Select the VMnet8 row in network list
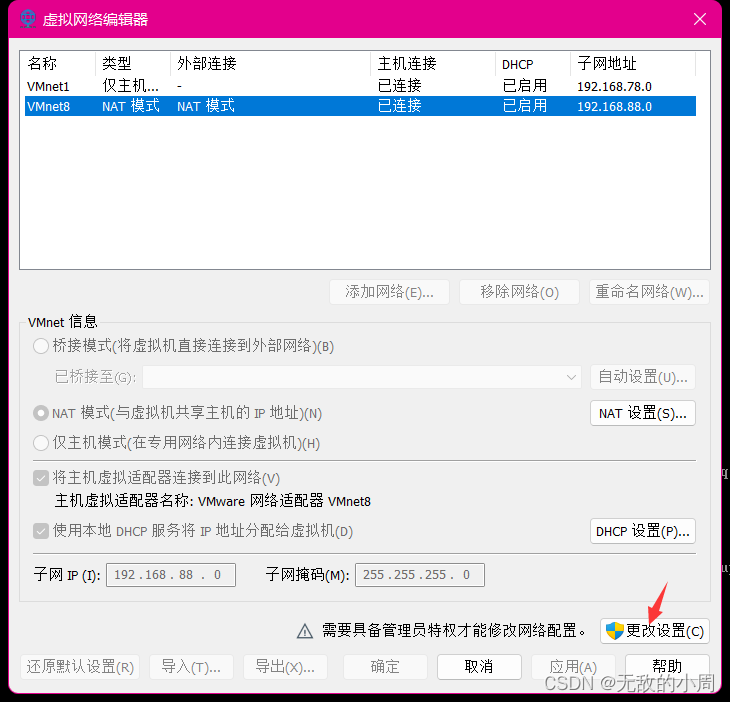Image resolution: width=730 pixels, height=702 pixels. (360, 106)
